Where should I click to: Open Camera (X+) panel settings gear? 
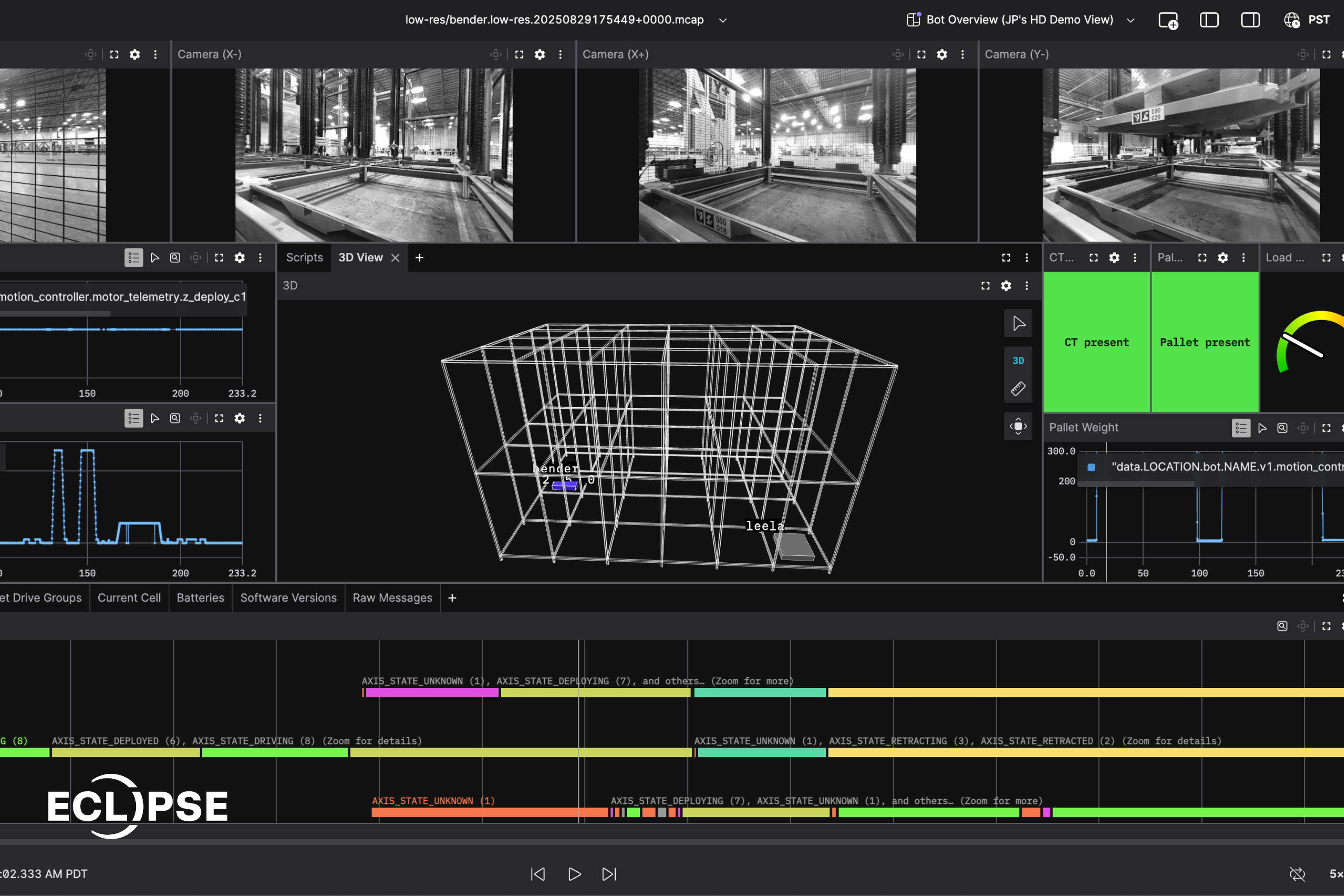point(942,54)
